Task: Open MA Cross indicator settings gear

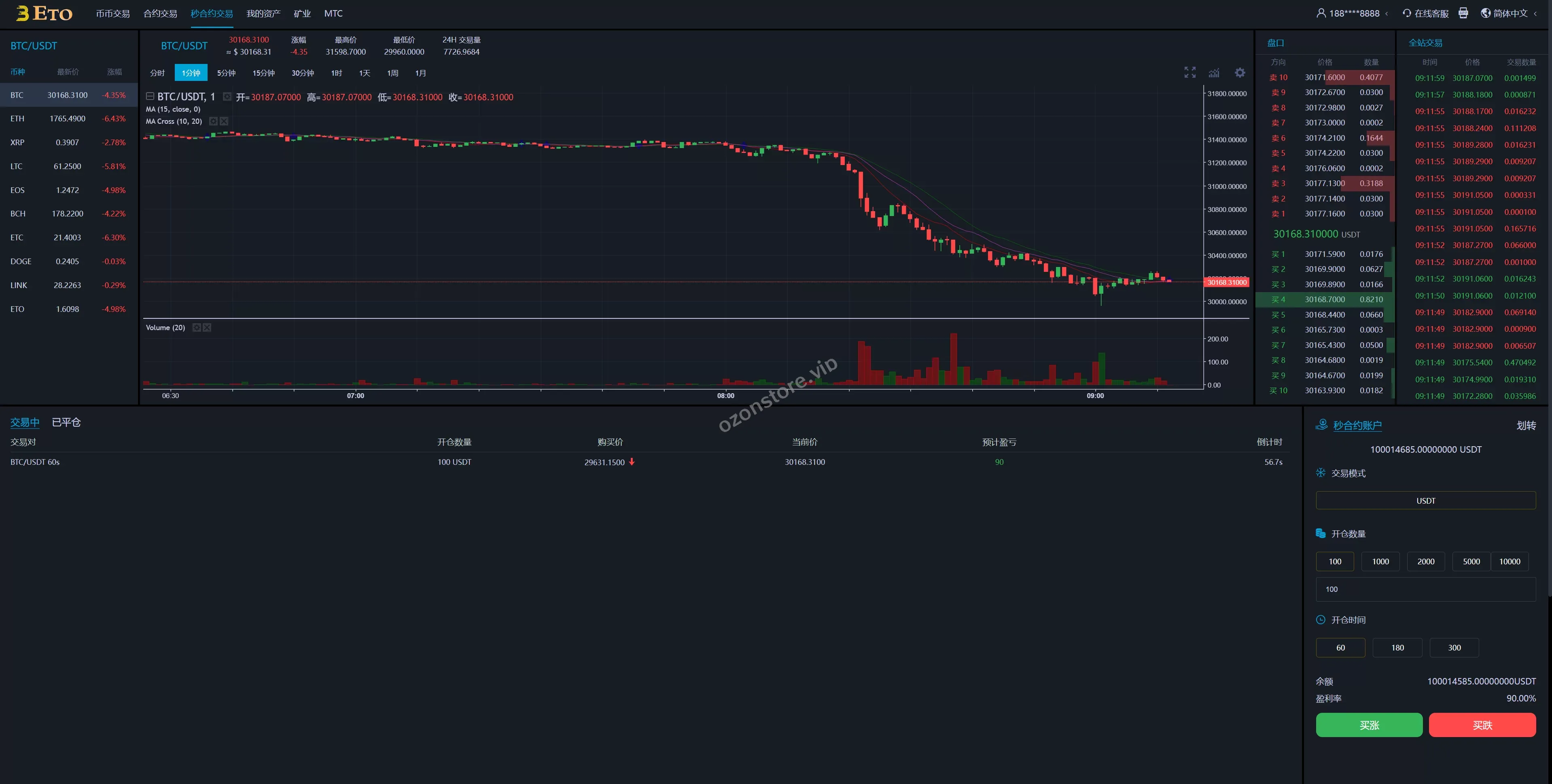Action: [213, 121]
